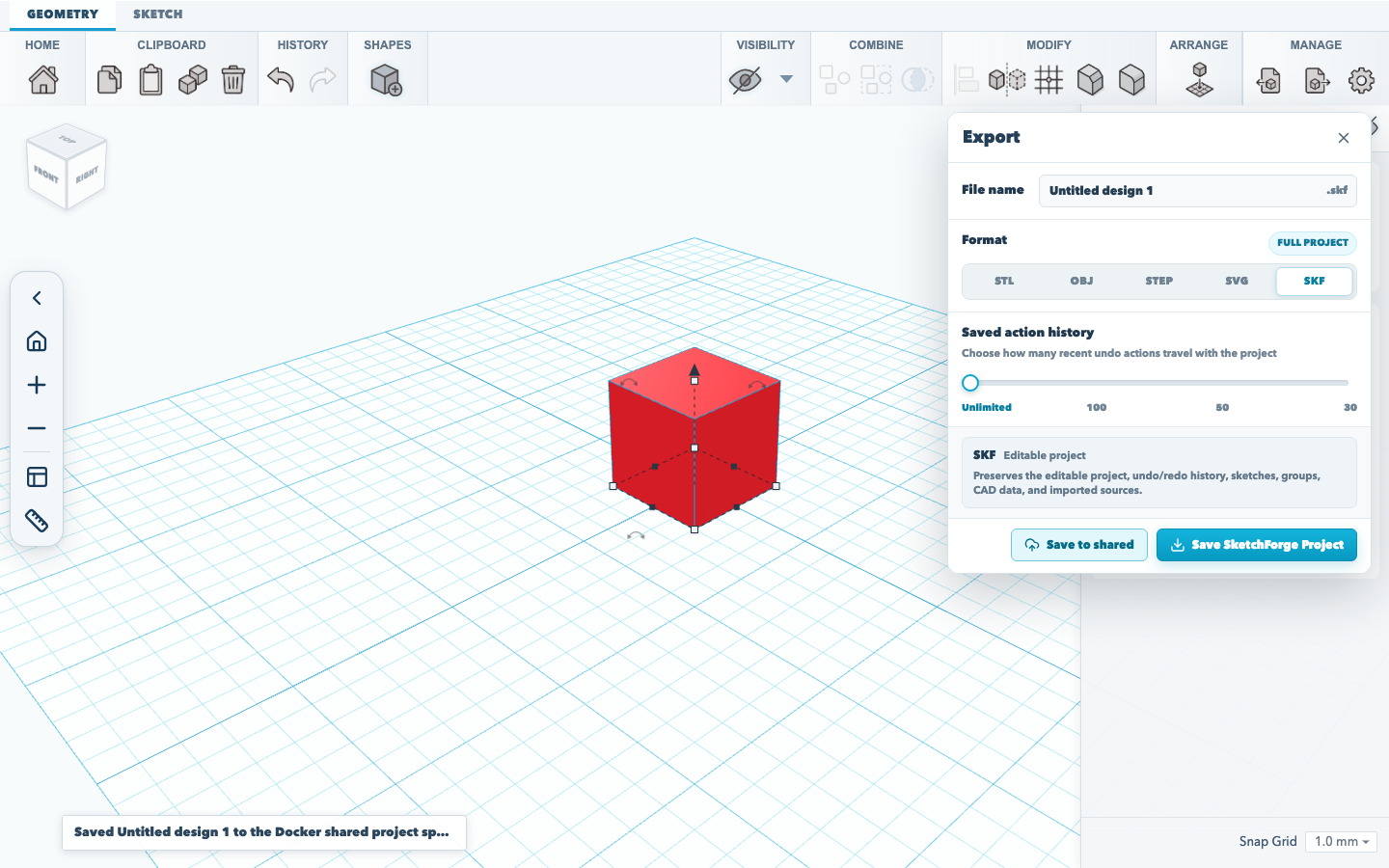Image resolution: width=1389 pixels, height=868 pixels.
Task: Open the Snap Grid 1.0 mm dropdown
Action: point(1341,842)
